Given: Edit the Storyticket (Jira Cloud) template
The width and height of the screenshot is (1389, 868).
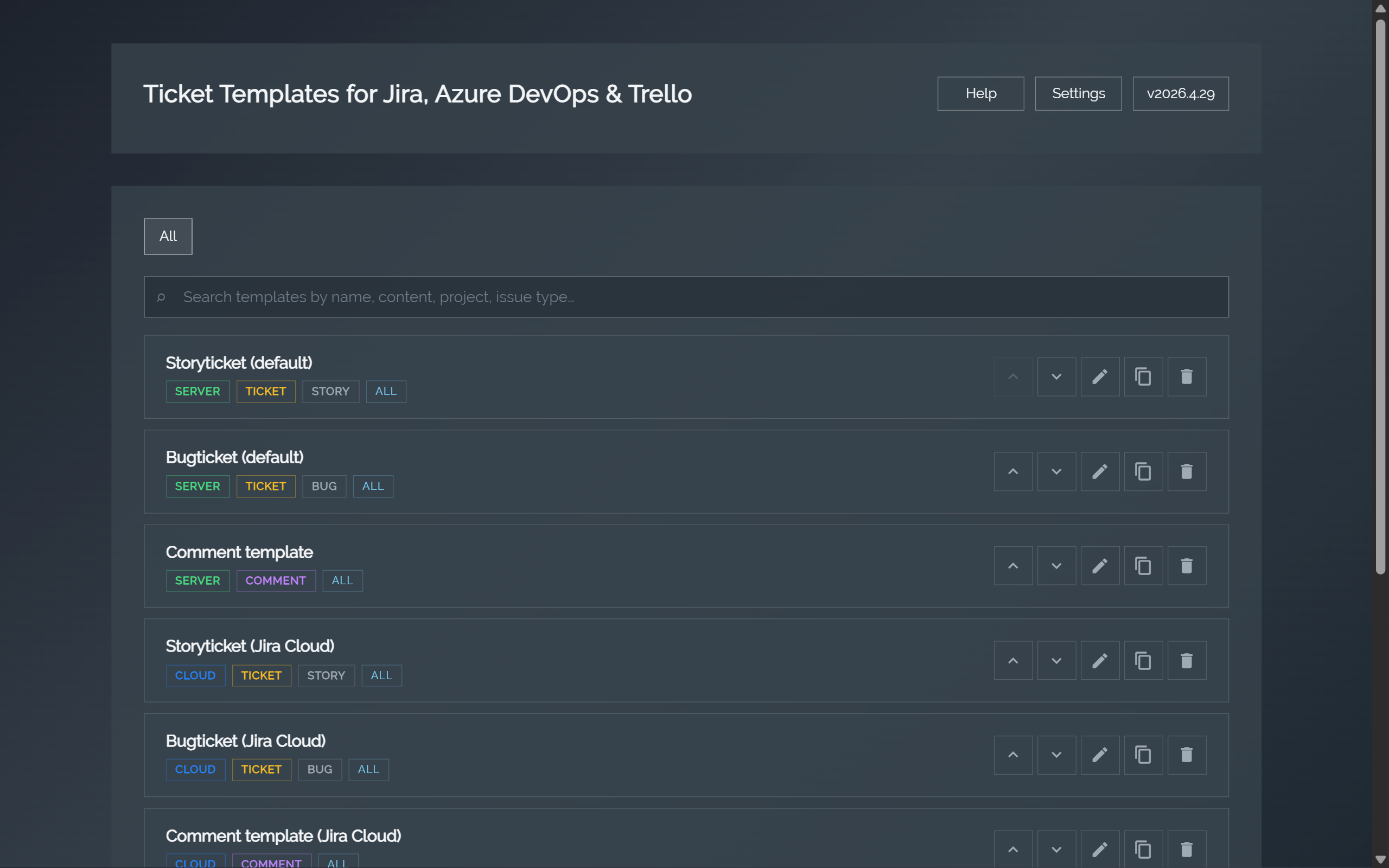Looking at the screenshot, I should [1100, 660].
